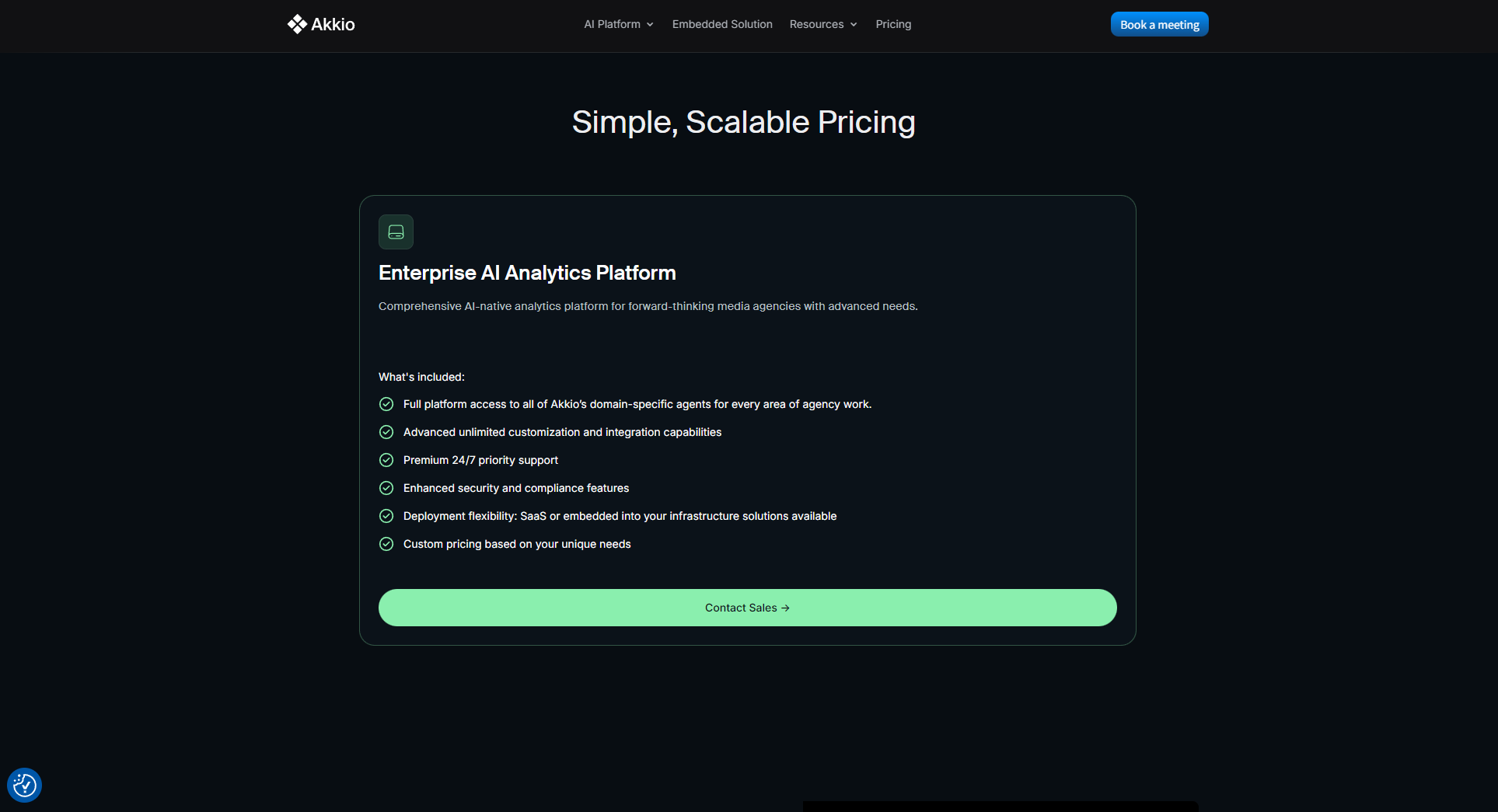
Task: Expand the AI Platform dropdown chevron
Action: pos(650,25)
